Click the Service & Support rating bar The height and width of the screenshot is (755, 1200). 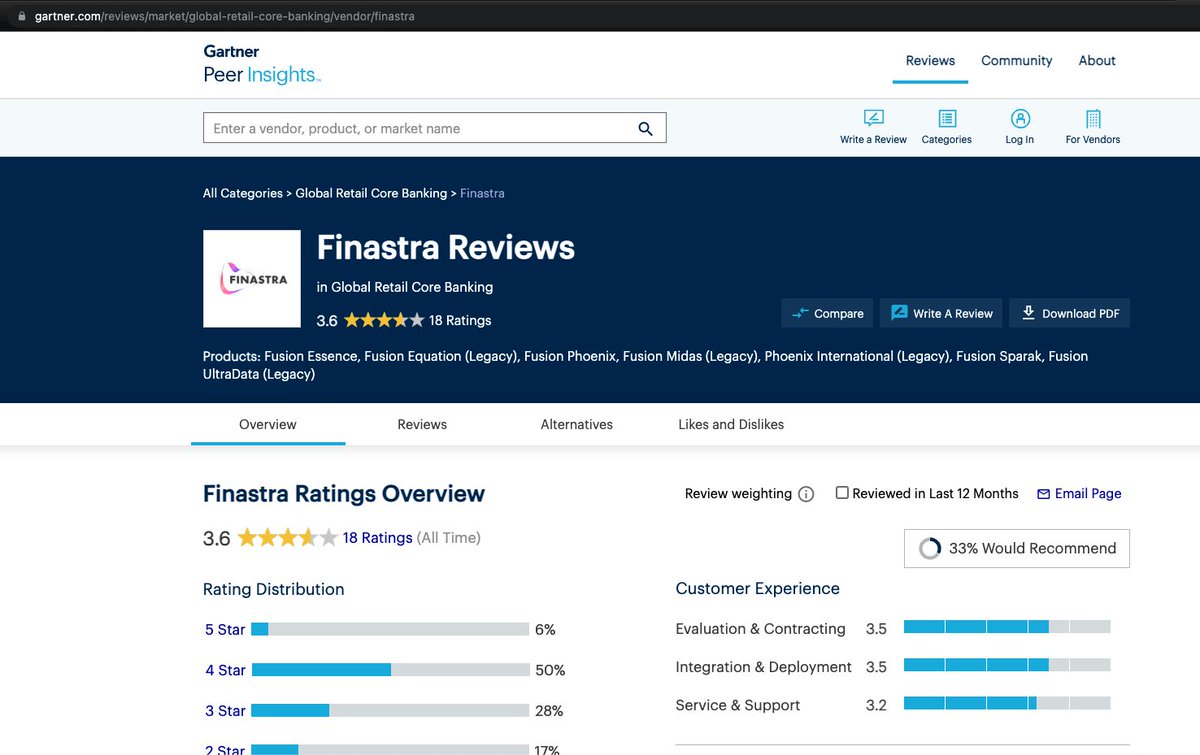tap(1007, 703)
